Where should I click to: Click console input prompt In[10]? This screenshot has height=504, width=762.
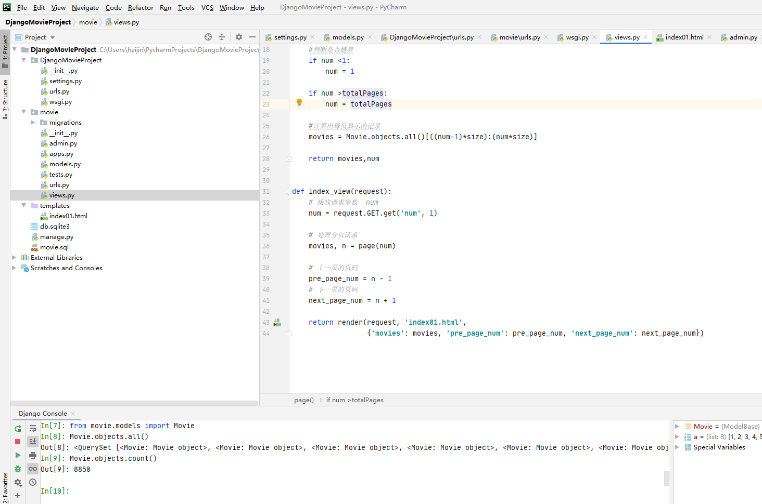point(54,491)
